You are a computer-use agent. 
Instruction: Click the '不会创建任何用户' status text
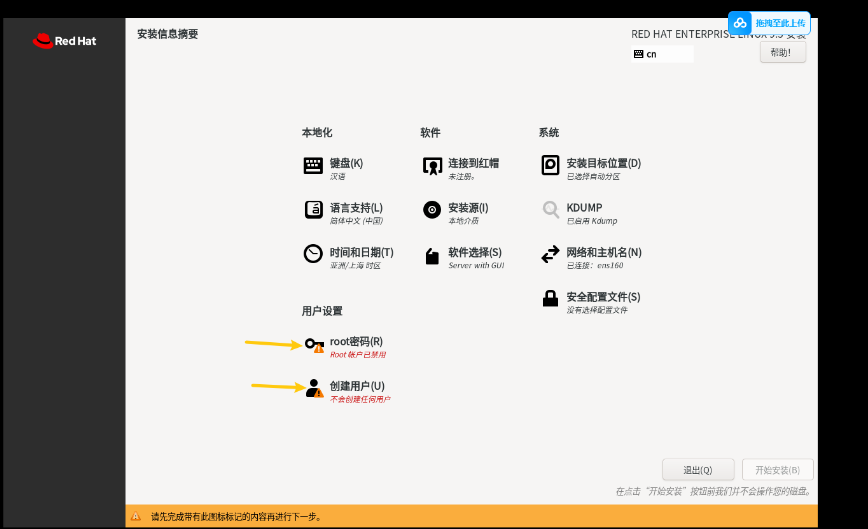coord(360,399)
